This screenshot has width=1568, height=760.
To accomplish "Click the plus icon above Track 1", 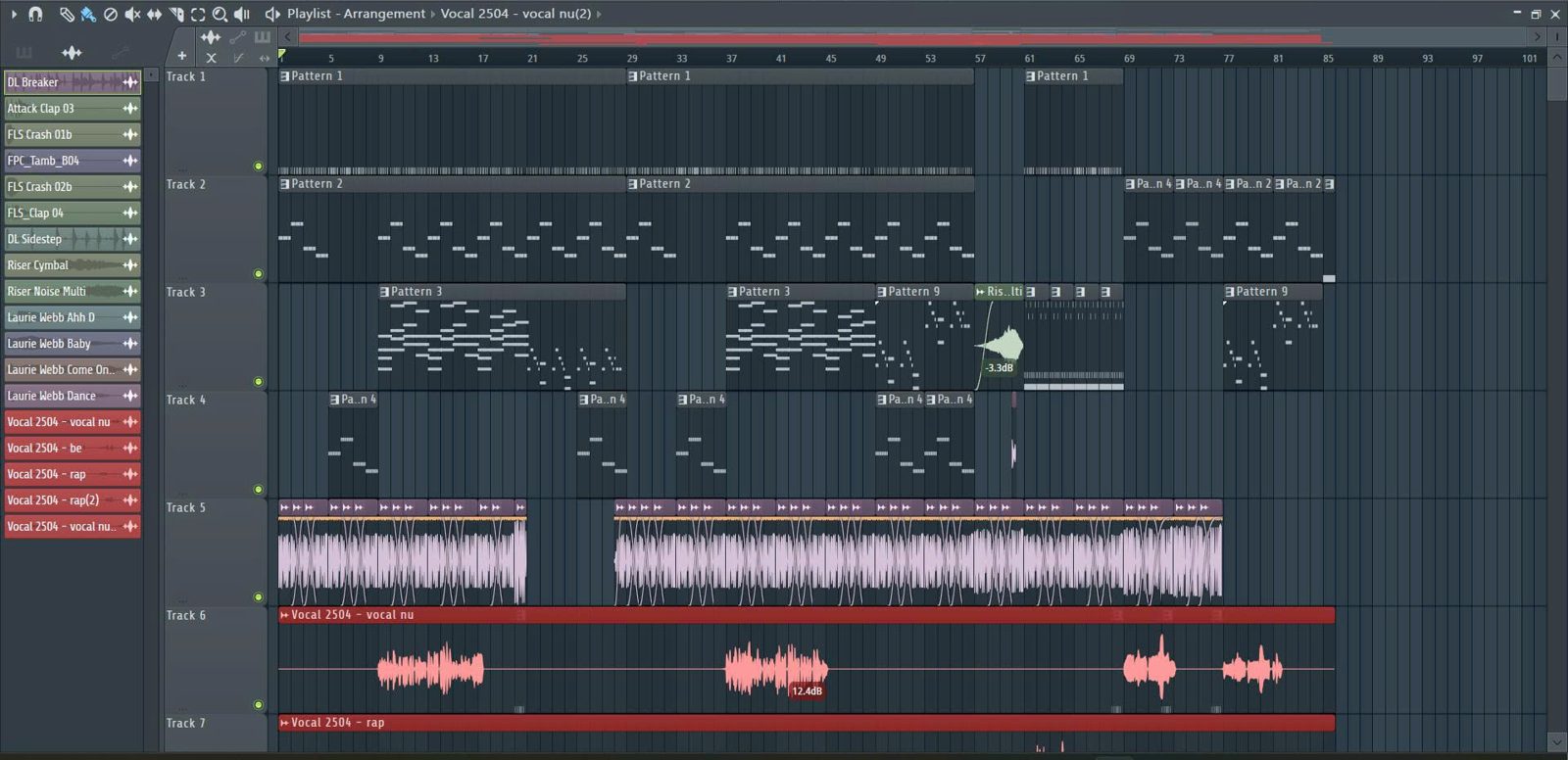I will (x=181, y=56).
